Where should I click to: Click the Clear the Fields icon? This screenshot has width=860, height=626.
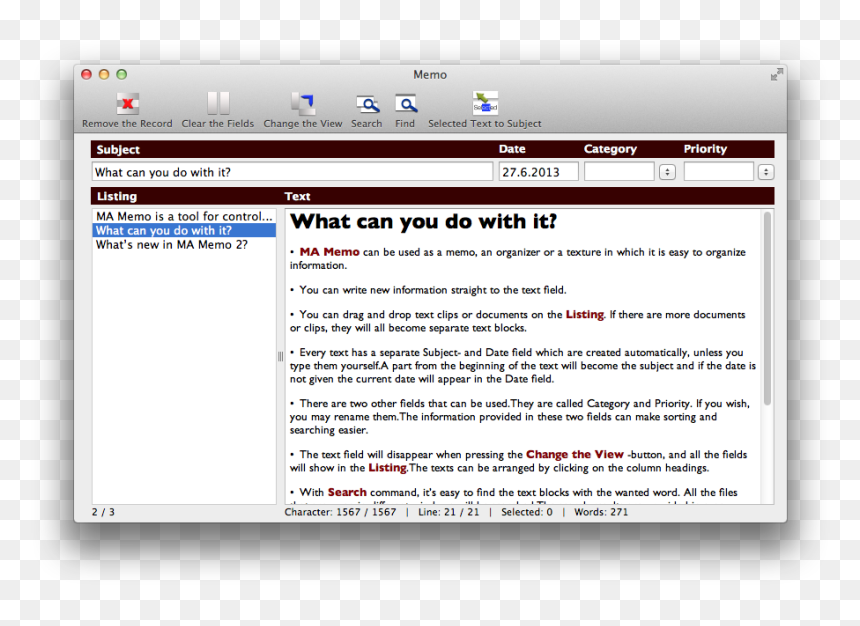point(218,103)
